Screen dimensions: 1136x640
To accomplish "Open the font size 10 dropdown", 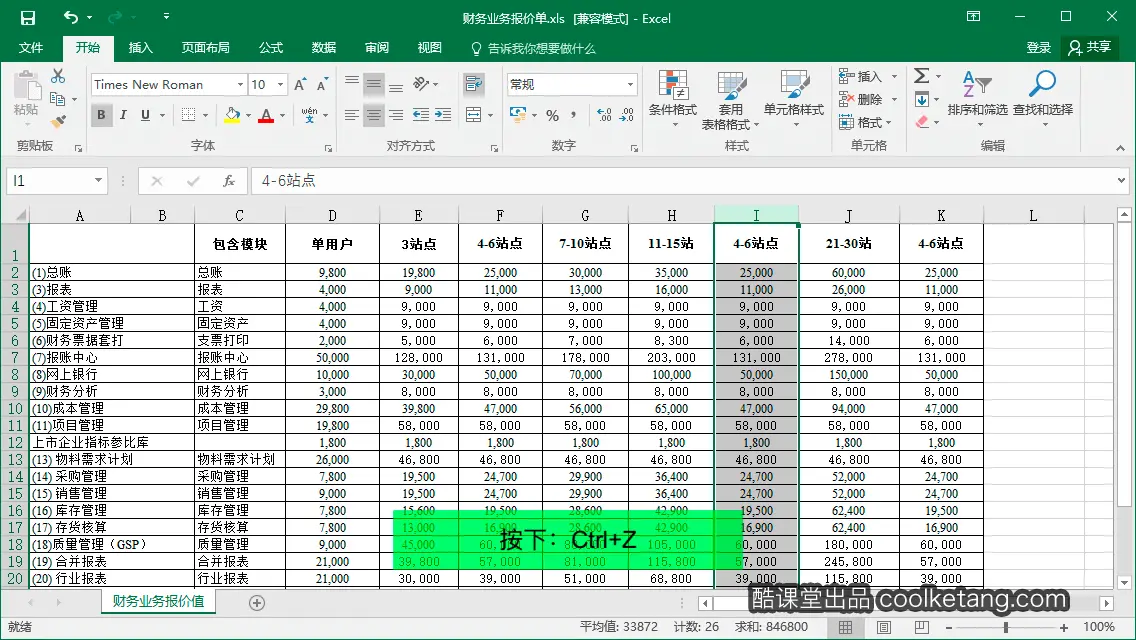I will pos(280,85).
